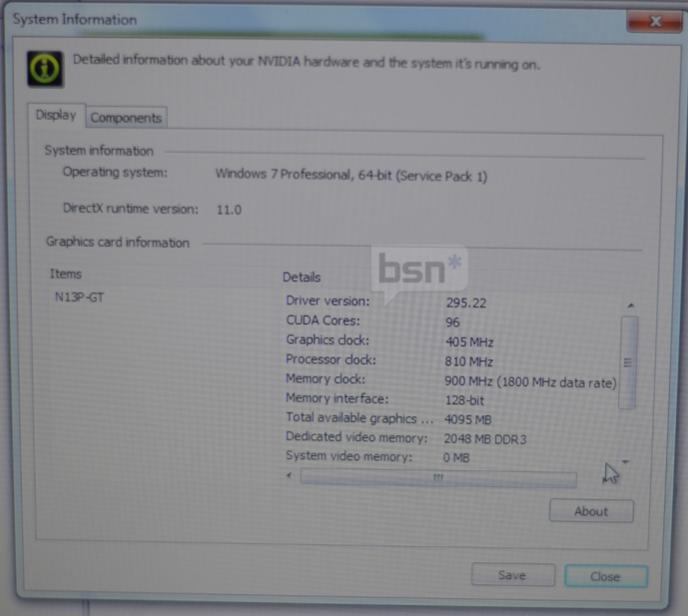Screen dimensions: 688x616
Task: Click the Memory interface label
Action: pyautogui.click(x=337, y=398)
